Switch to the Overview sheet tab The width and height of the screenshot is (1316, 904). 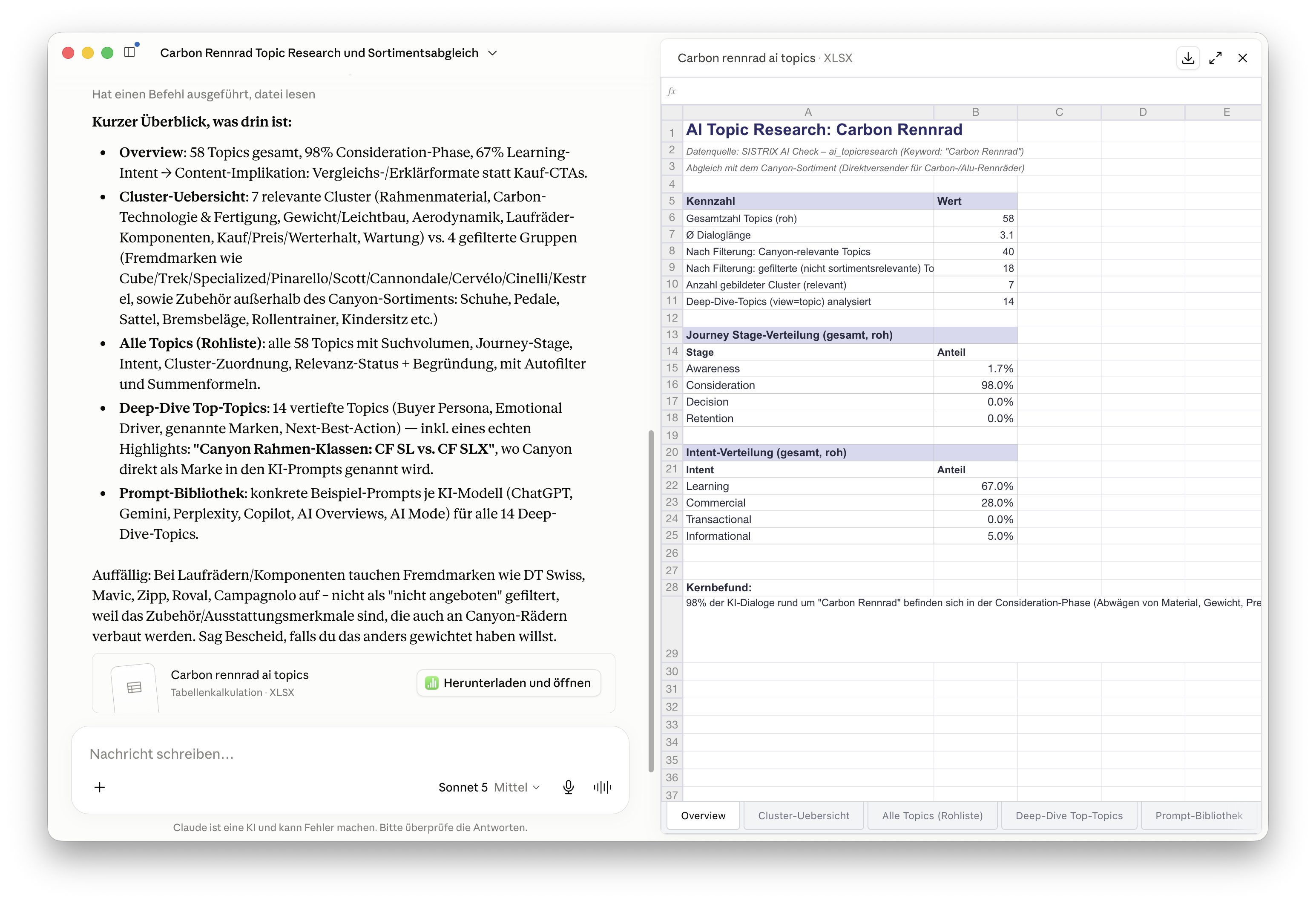coord(703,816)
